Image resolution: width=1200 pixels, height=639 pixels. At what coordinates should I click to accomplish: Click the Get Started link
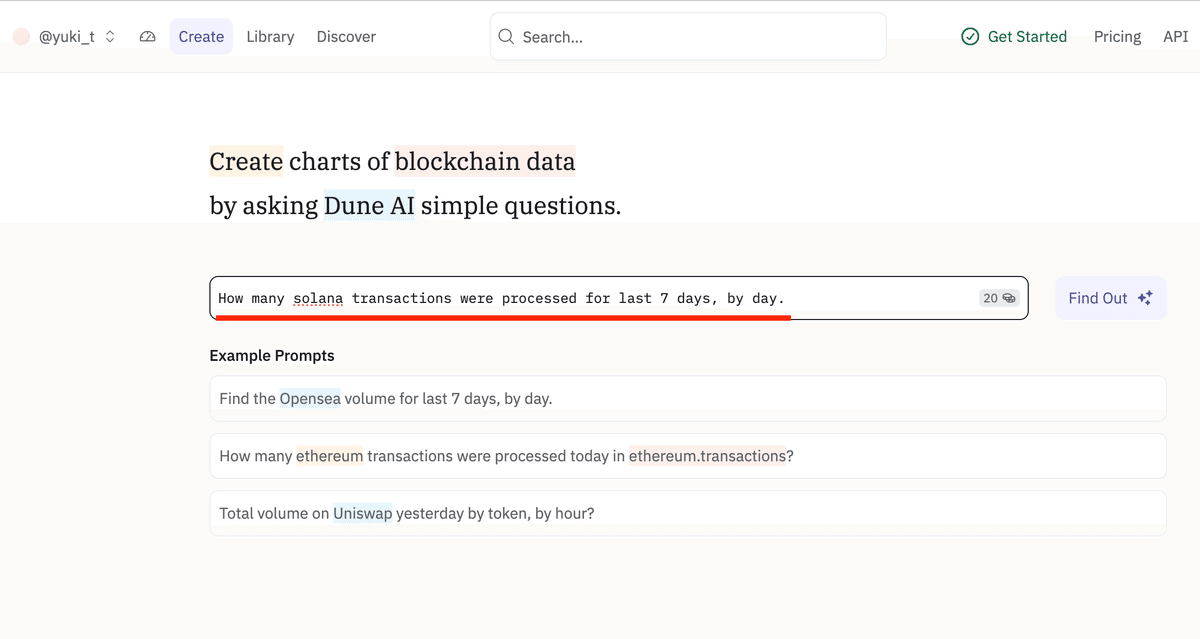(x=1014, y=36)
